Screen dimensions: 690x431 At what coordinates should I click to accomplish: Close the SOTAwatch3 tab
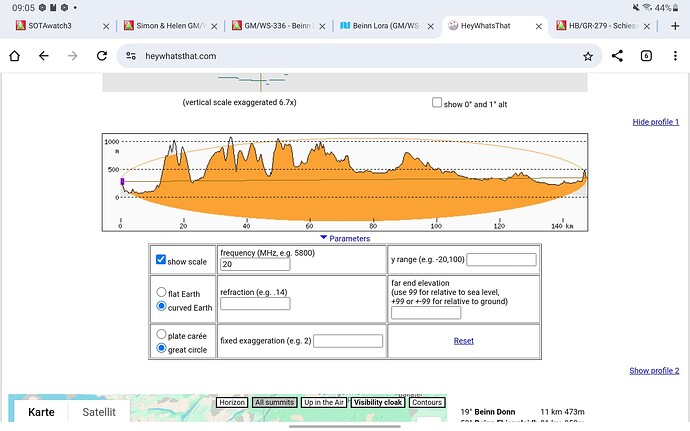pos(106,26)
